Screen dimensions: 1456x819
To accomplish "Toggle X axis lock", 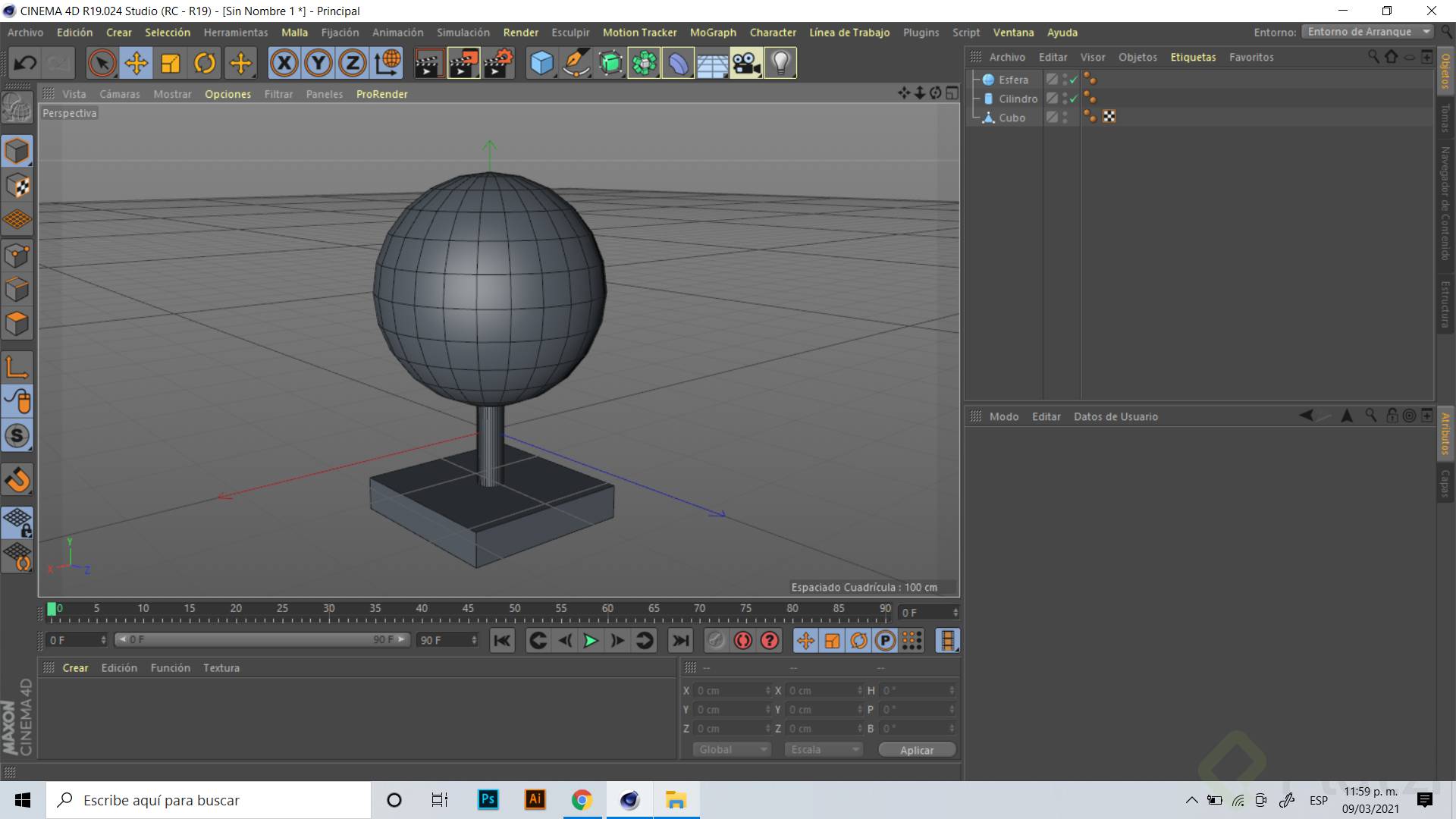I will [284, 63].
